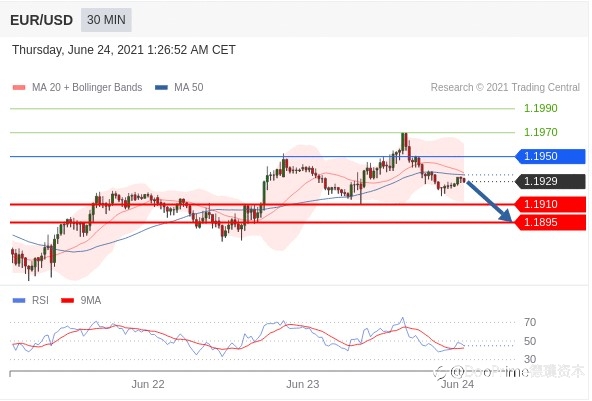Image resolution: width=592 pixels, height=401 pixels.
Task: Click the 'Jun 24' date axis label
Action: click(x=458, y=384)
